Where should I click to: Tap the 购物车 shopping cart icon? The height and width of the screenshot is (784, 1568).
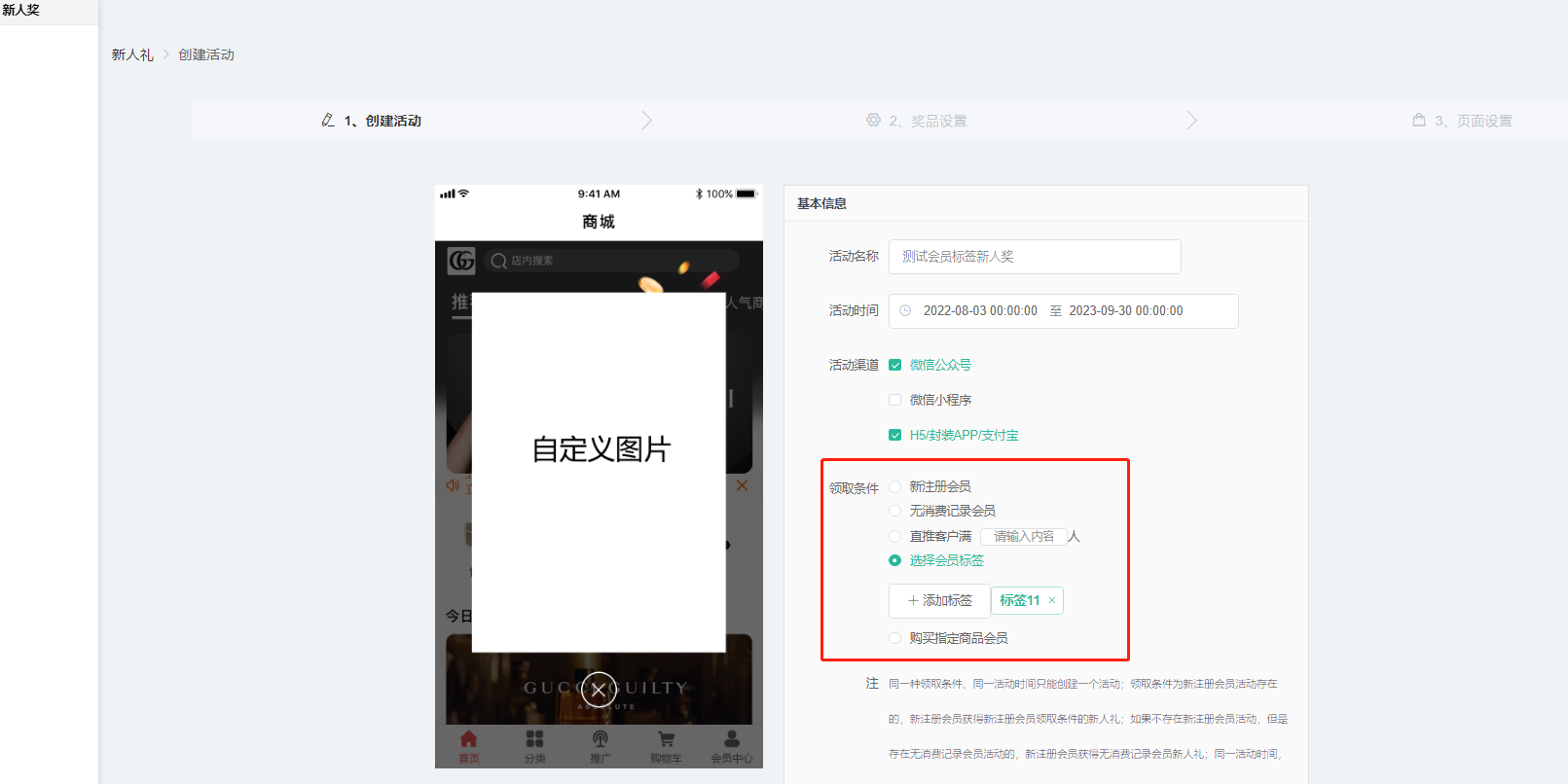coord(666,741)
